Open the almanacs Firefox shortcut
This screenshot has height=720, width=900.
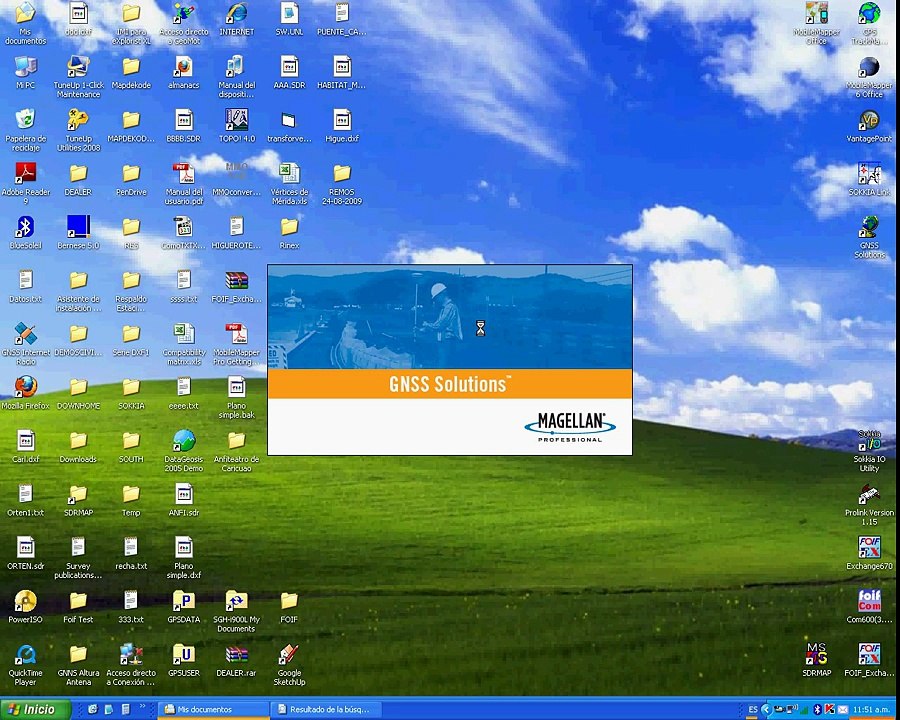click(x=184, y=68)
